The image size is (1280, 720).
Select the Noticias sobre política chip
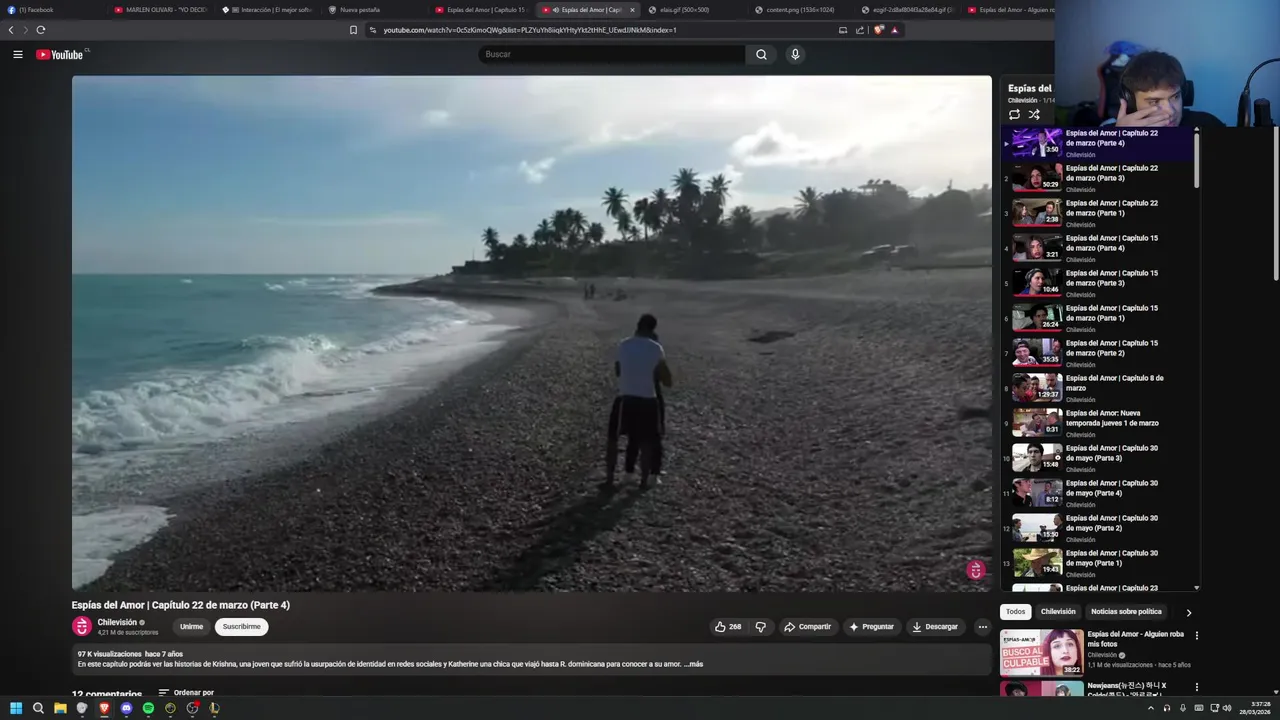click(x=1126, y=612)
